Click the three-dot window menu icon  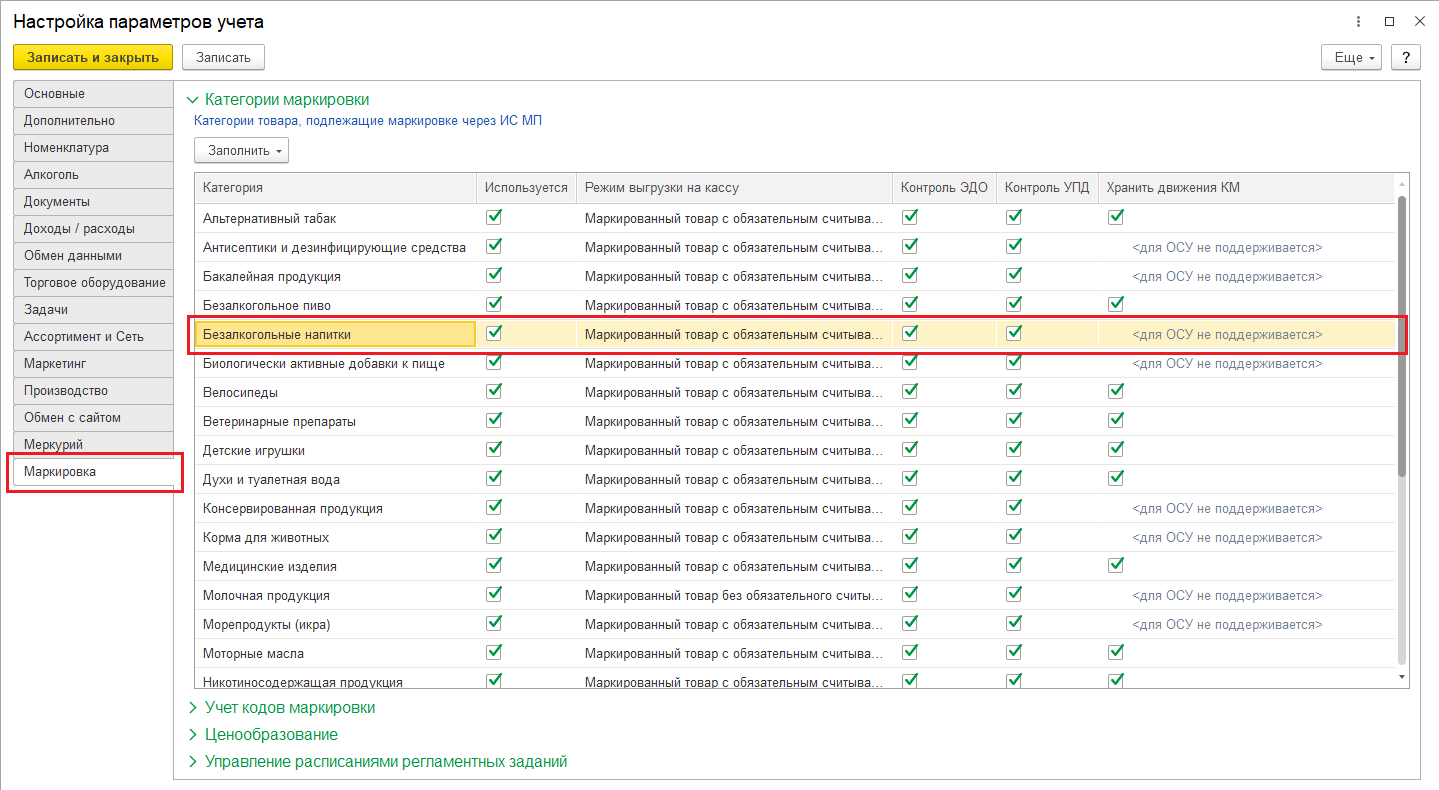(1358, 21)
